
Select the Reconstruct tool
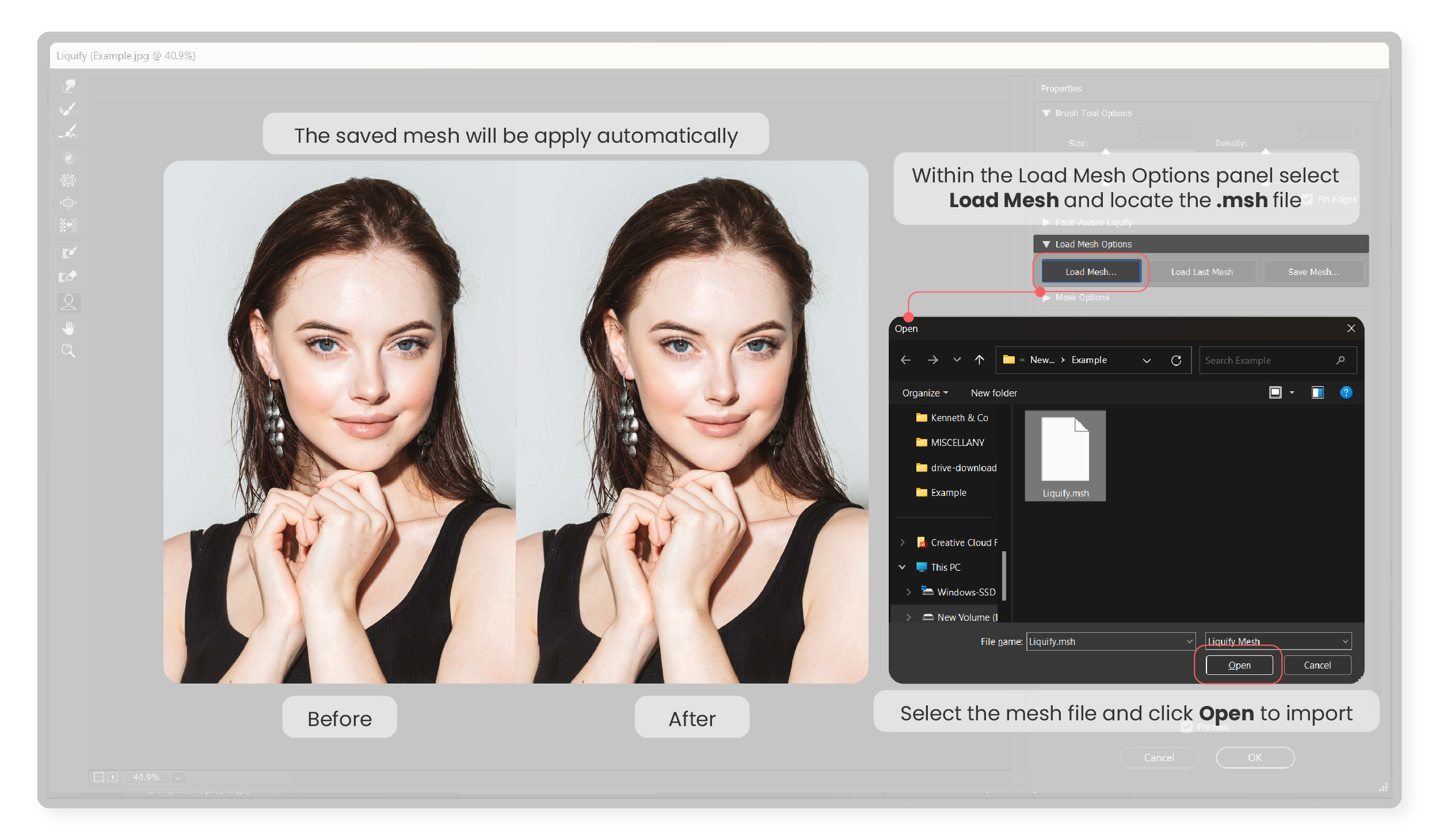point(68,109)
